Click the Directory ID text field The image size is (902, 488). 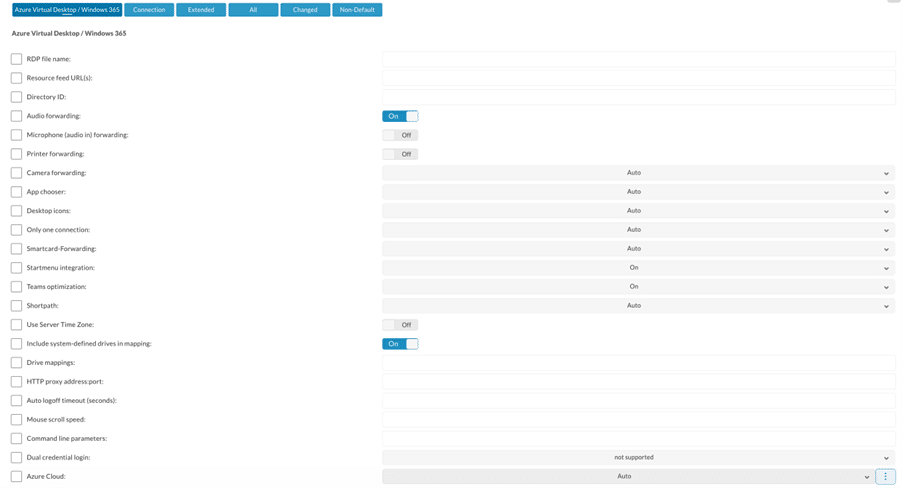tap(639, 97)
